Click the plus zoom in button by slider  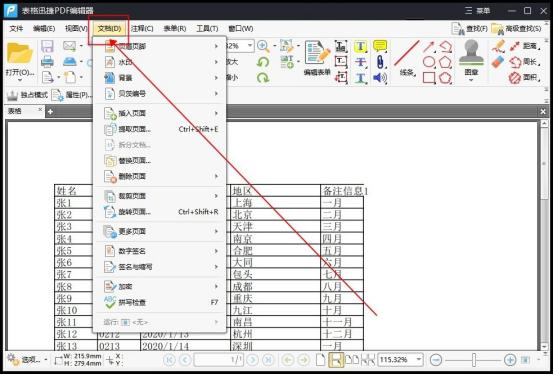(x=510, y=360)
